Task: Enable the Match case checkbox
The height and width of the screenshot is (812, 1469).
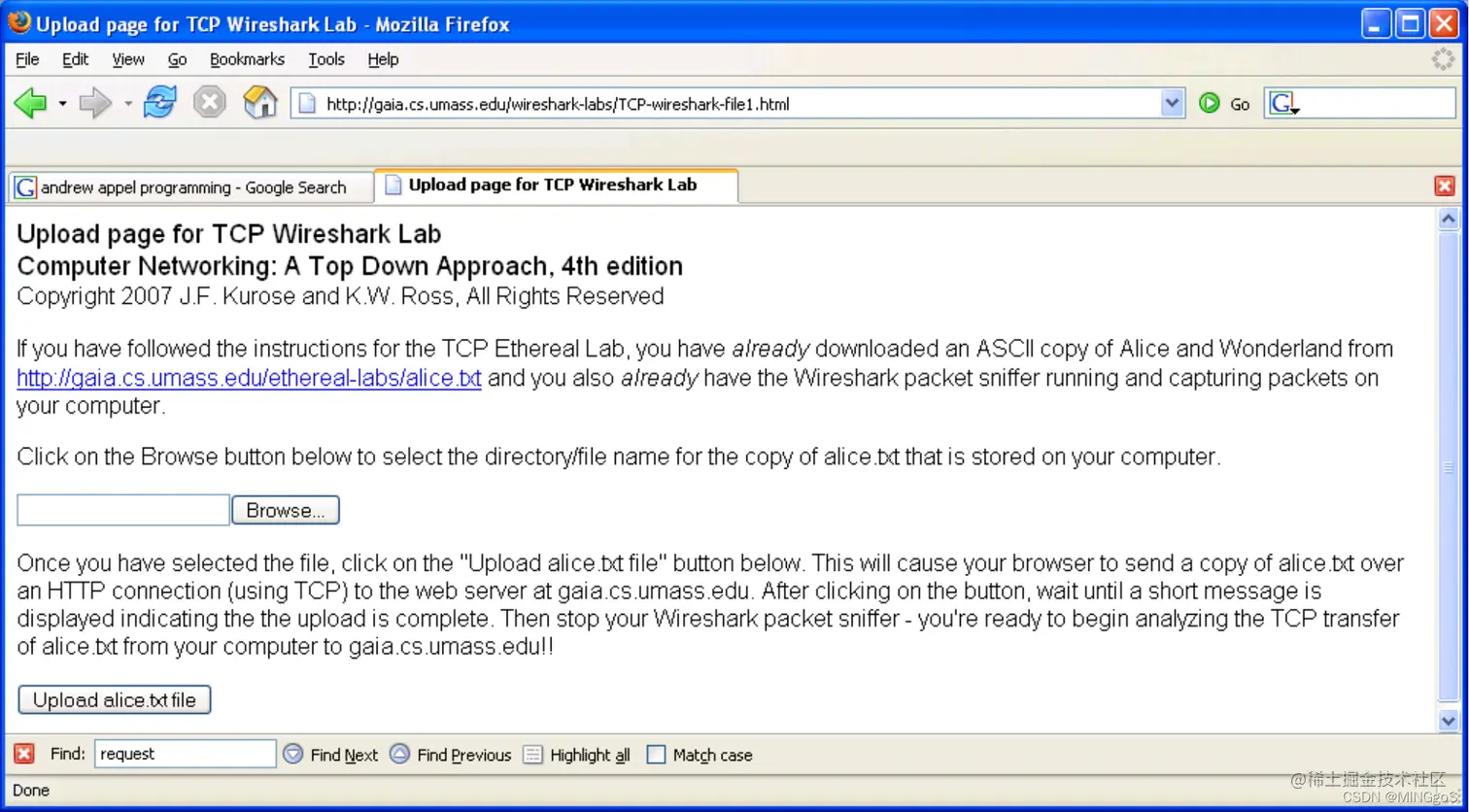Action: [x=657, y=755]
